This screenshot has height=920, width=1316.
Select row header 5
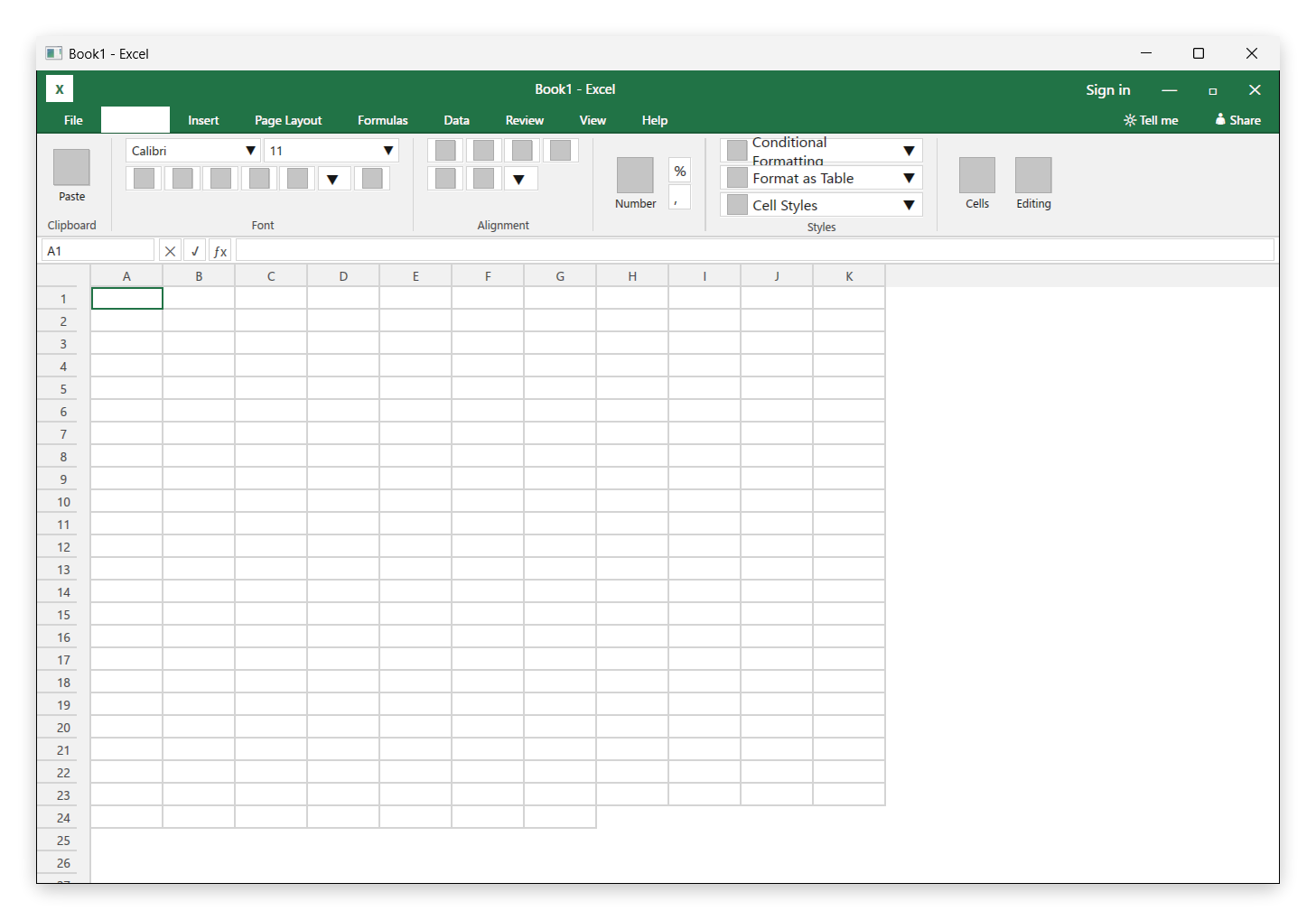[x=63, y=388]
